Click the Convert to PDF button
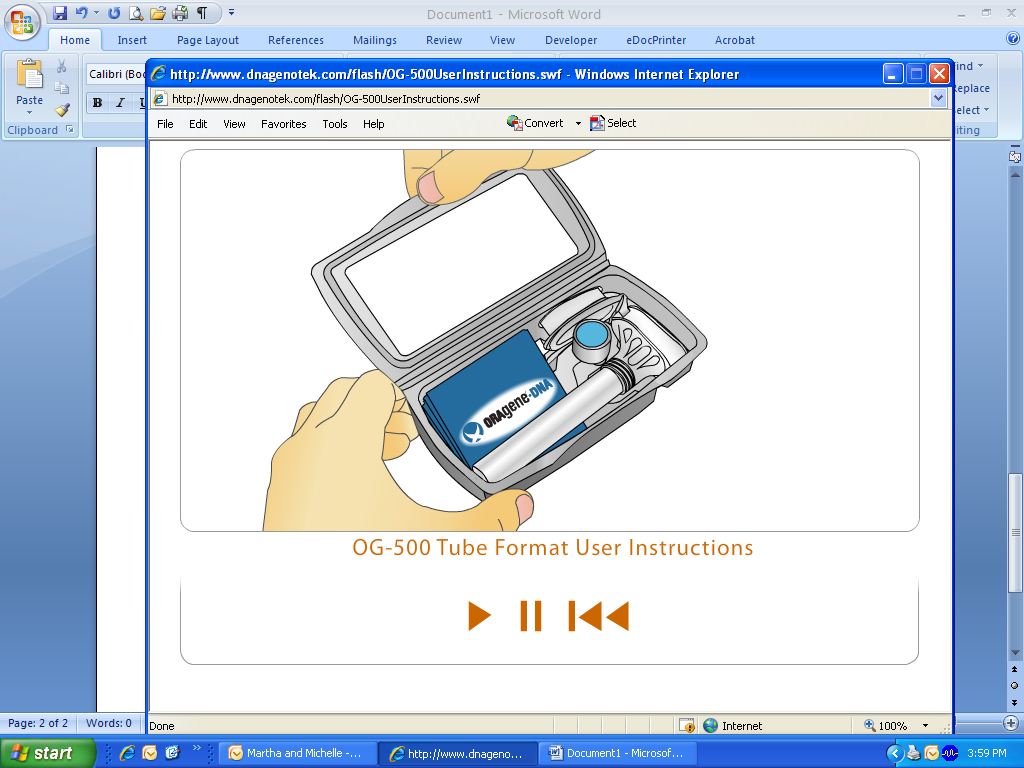1024x768 pixels. tap(535, 123)
